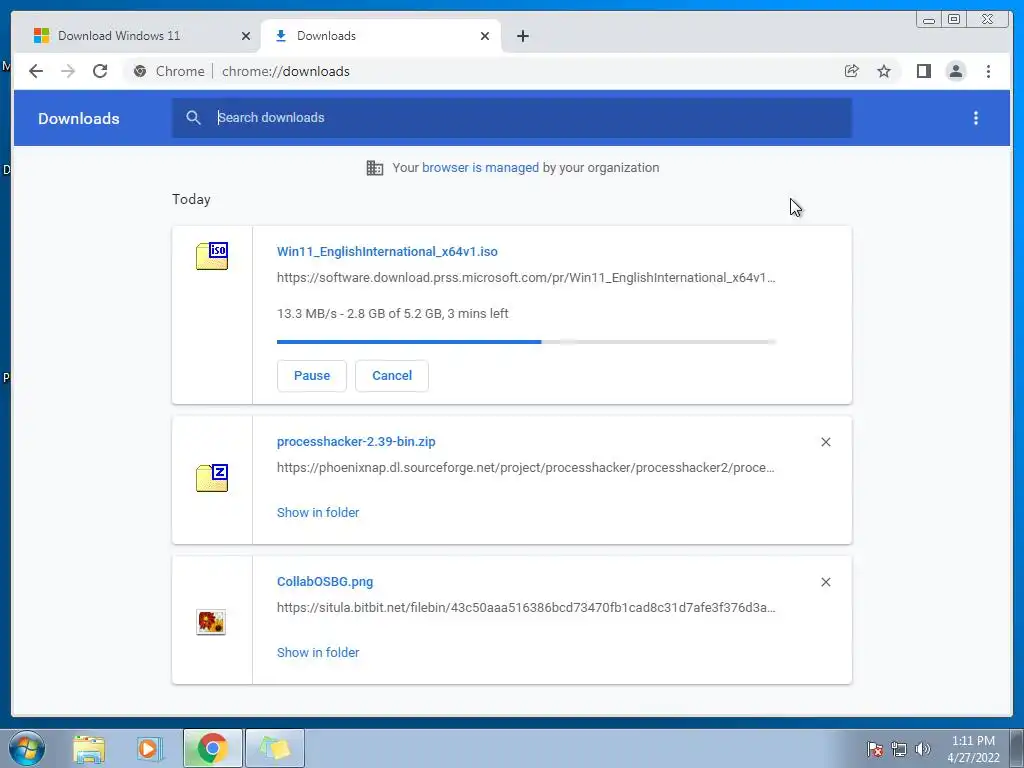Image resolution: width=1024 pixels, height=768 pixels.
Task: Click the forward navigation arrow
Action: [x=68, y=71]
